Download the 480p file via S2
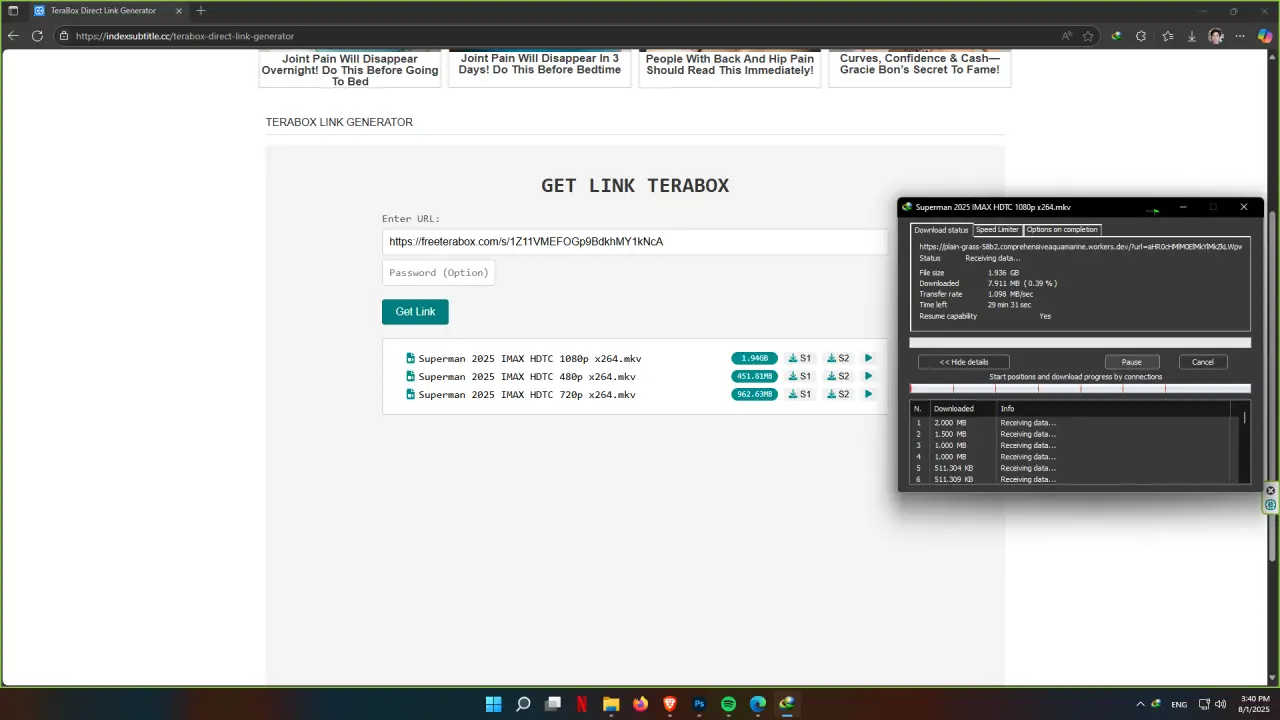Image resolution: width=1280 pixels, height=720 pixels. (838, 376)
